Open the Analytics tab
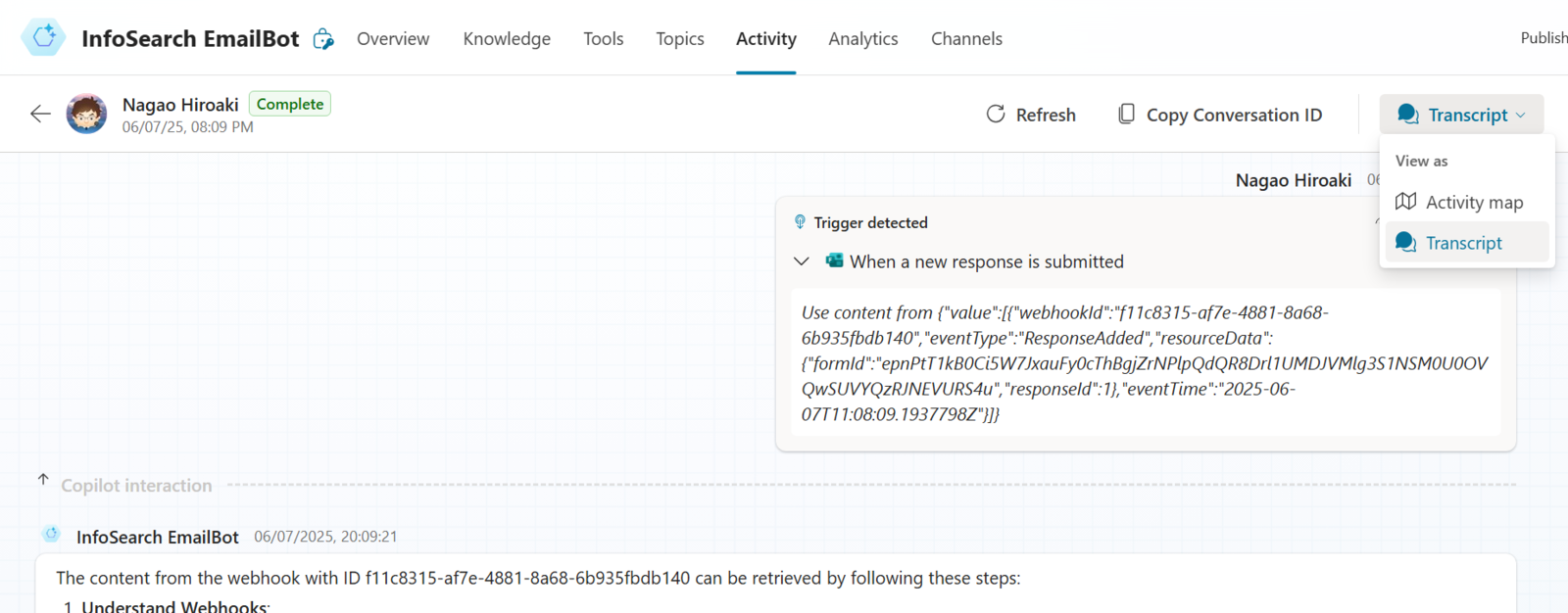 pos(862,39)
